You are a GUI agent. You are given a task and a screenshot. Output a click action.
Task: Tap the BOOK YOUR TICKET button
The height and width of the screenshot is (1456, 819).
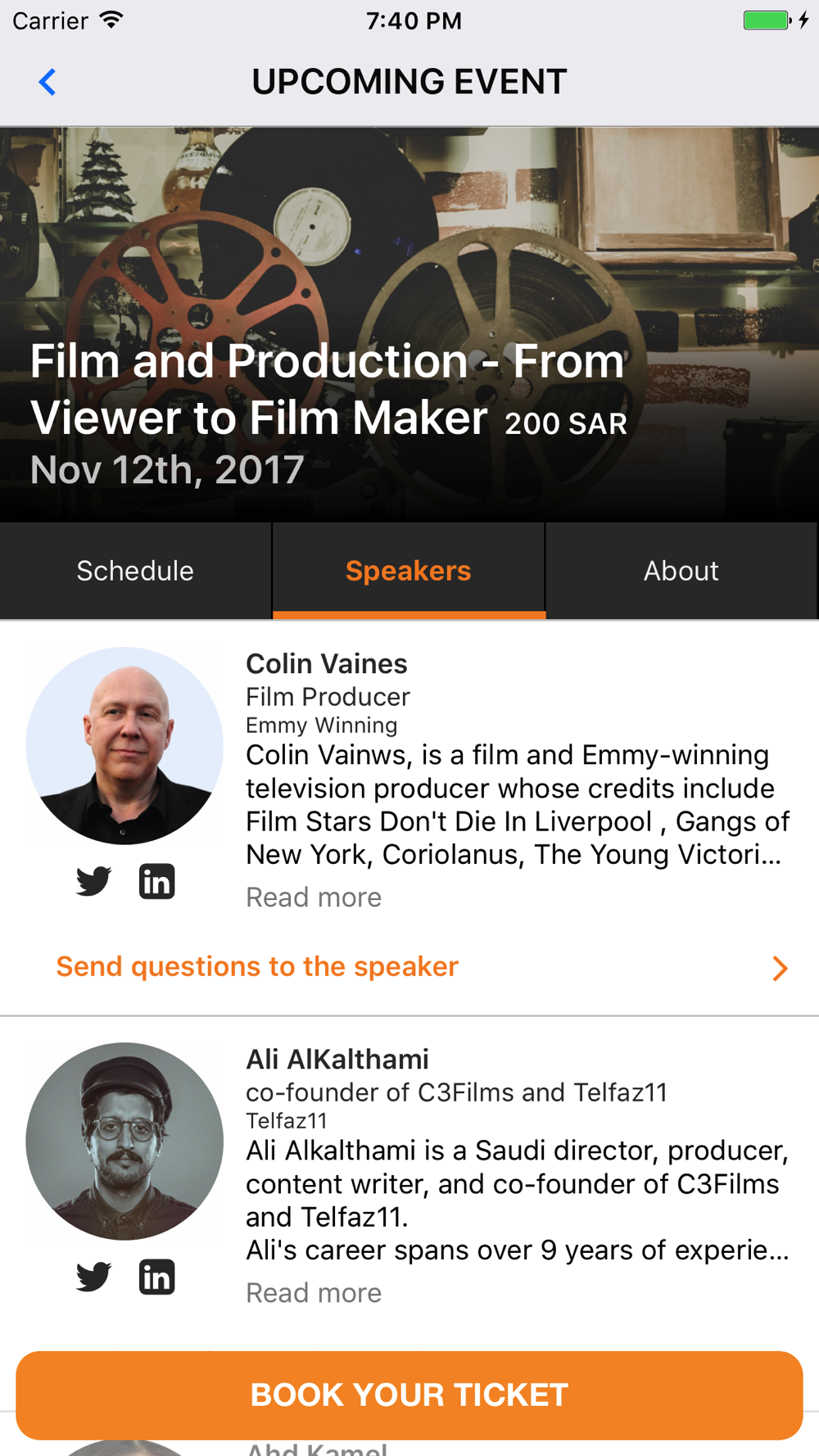point(409,1395)
